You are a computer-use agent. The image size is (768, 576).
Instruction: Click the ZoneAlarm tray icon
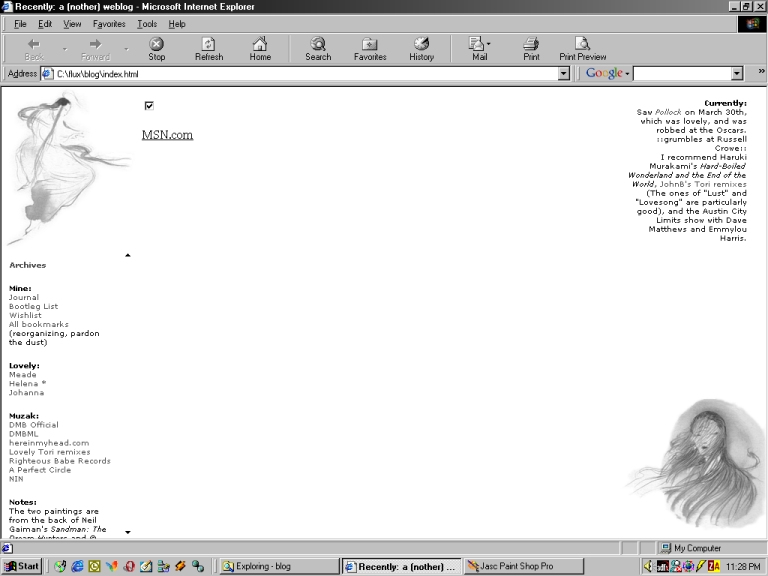coord(714,566)
